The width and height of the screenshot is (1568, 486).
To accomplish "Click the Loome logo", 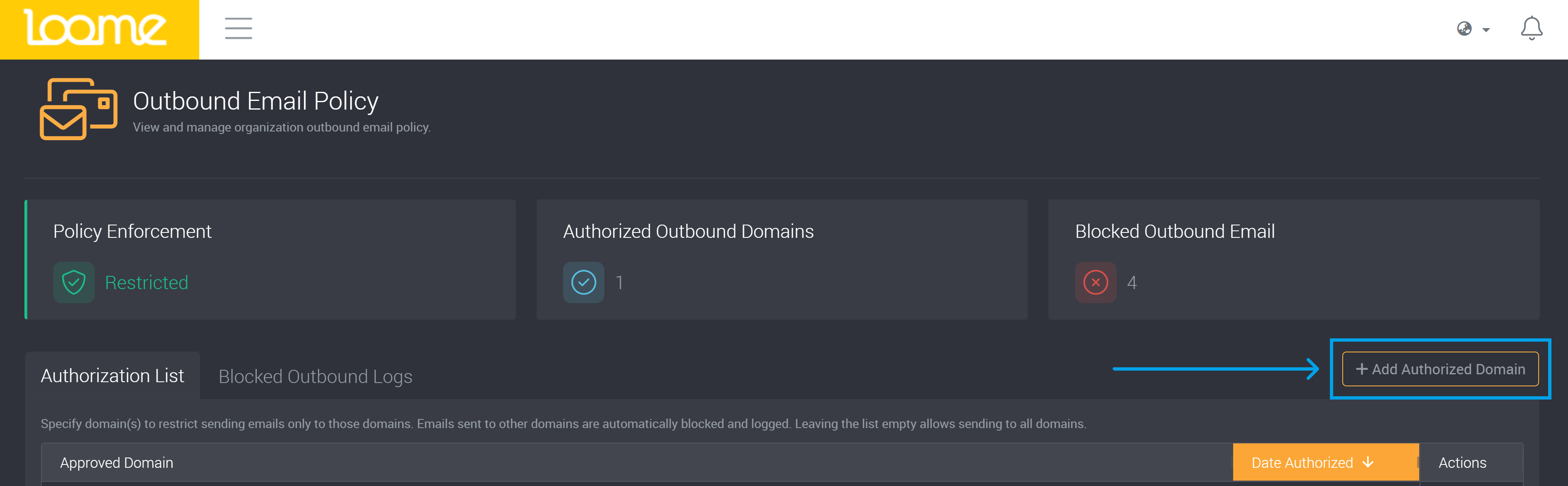I will (x=98, y=28).
